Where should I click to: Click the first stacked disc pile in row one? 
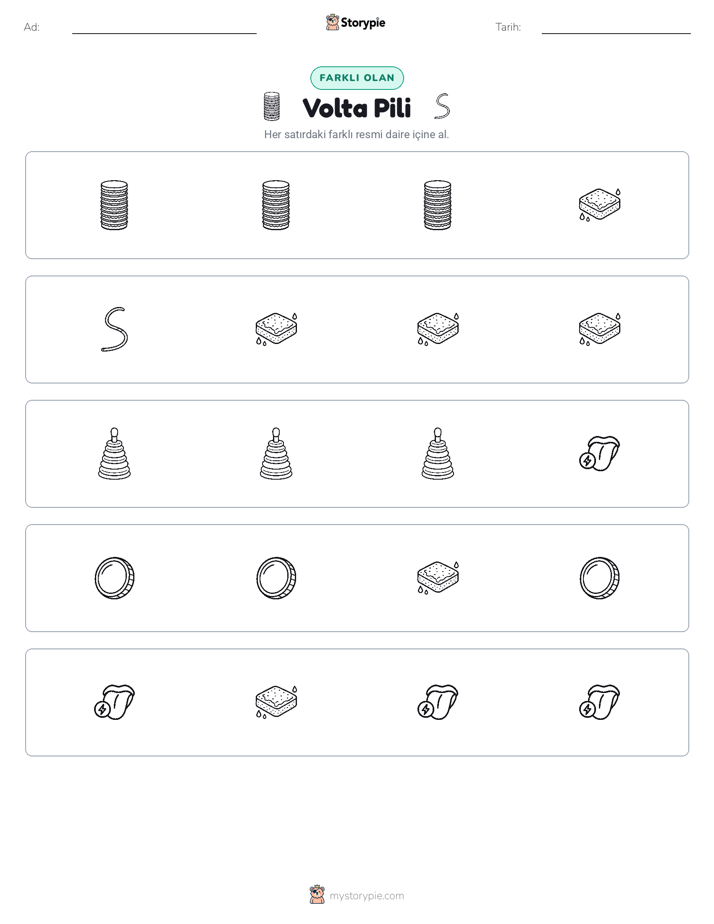(114, 205)
